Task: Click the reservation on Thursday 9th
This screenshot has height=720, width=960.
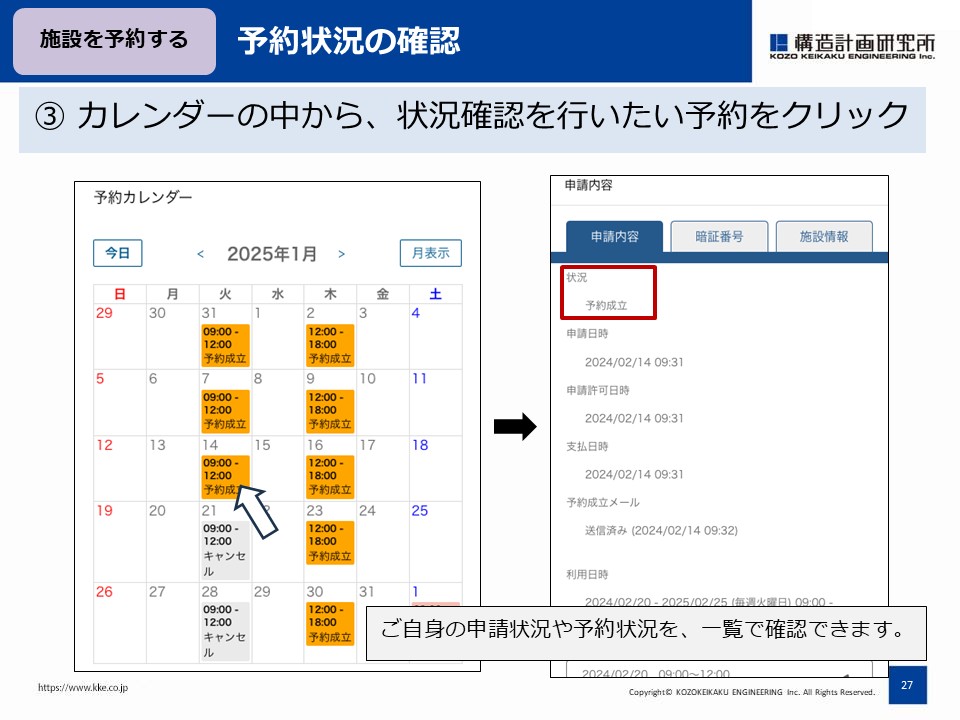Action: pos(330,410)
